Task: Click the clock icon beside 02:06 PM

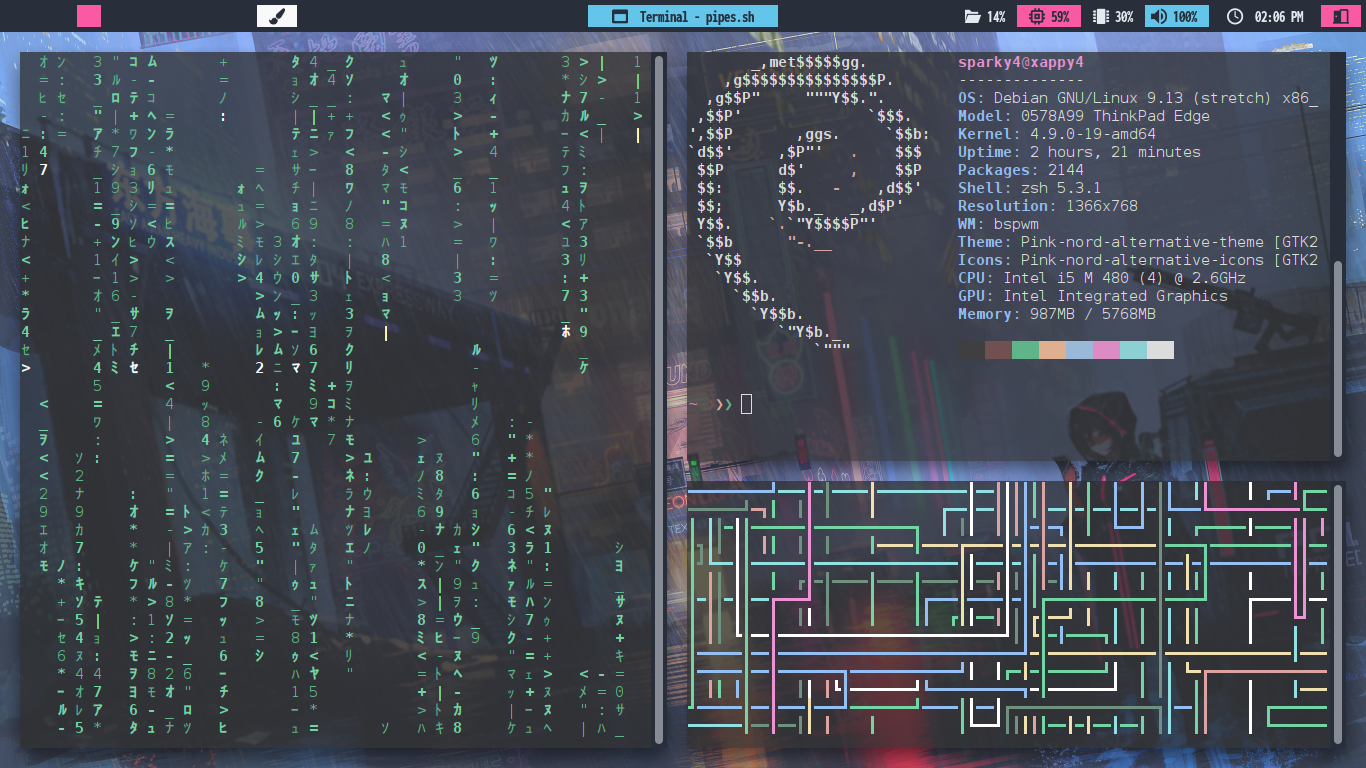Action: pos(1235,17)
